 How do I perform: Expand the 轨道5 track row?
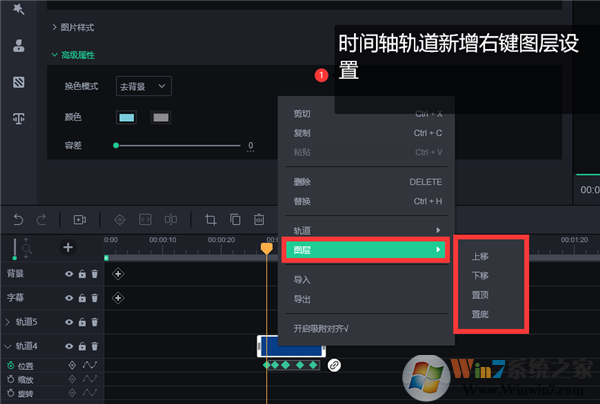tap(7, 322)
